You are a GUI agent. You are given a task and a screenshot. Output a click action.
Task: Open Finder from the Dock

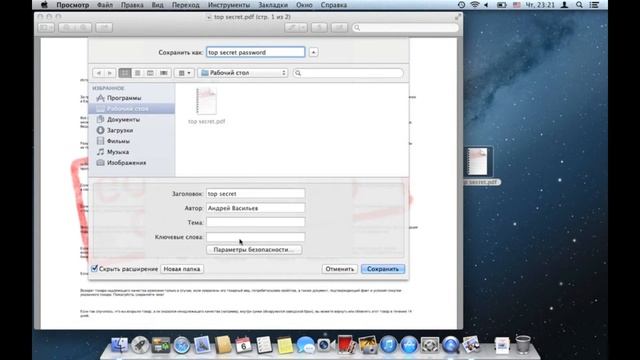119,345
